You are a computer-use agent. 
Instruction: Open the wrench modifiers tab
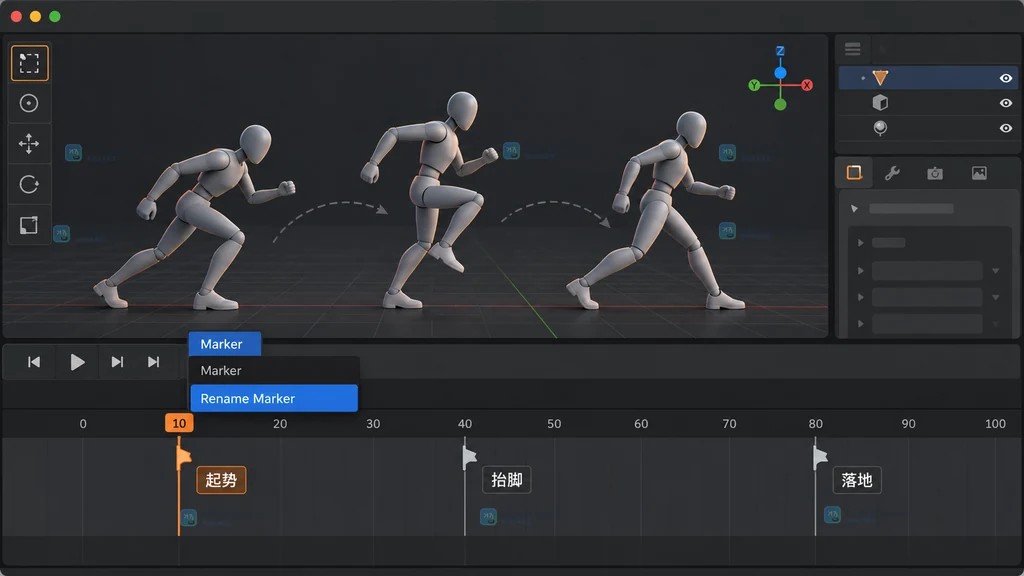click(x=892, y=173)
